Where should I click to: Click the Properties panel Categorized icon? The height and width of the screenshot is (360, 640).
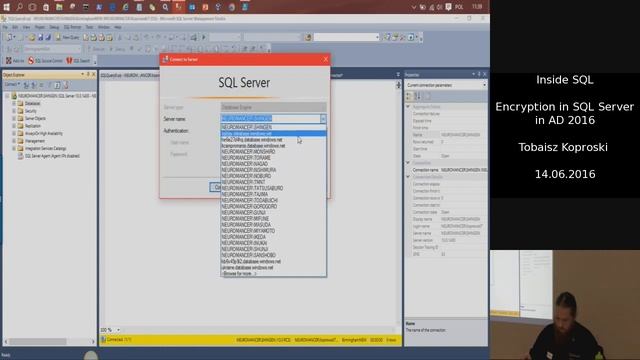(409, 96)
